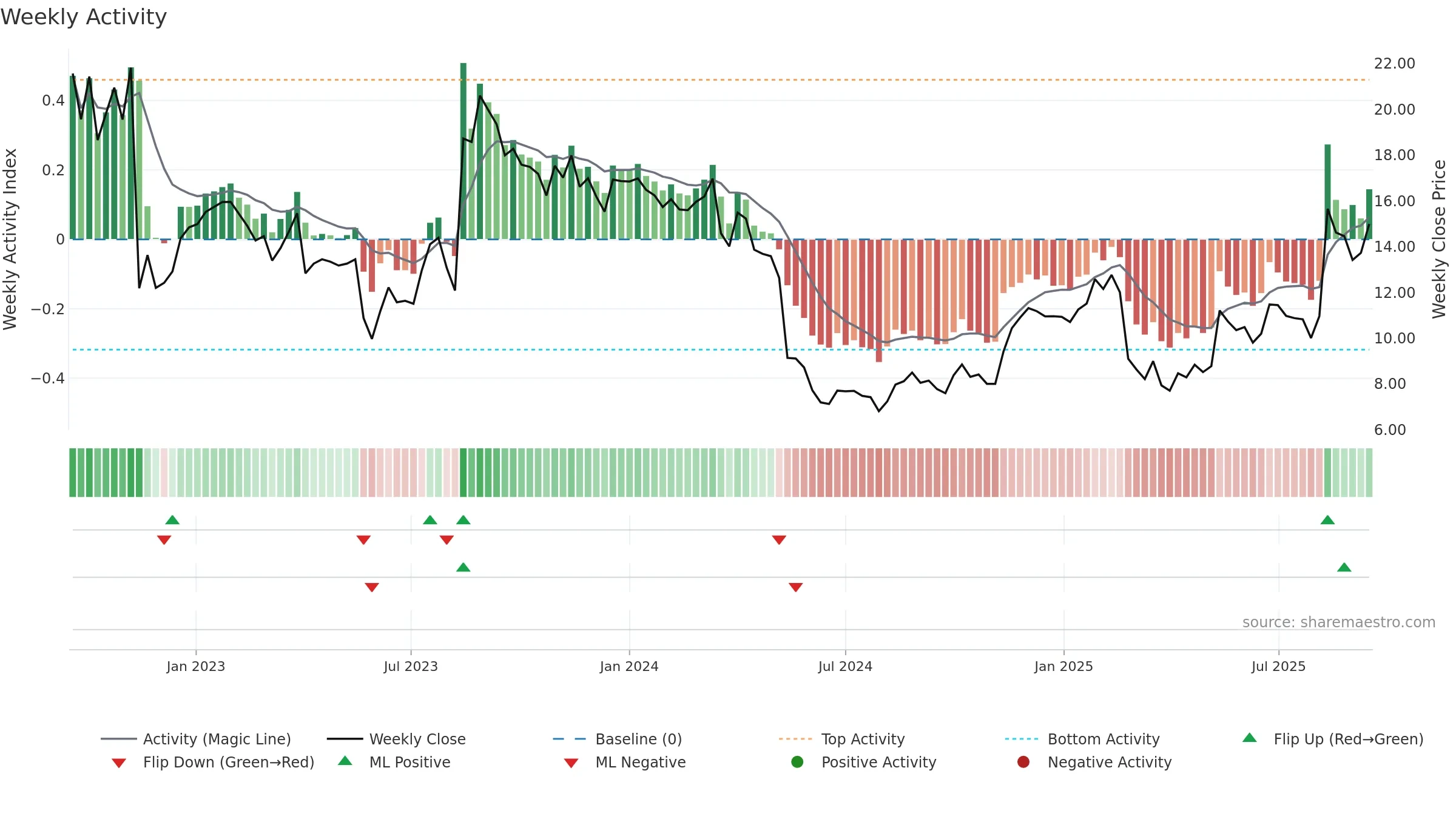
Task: Click the gray Magic Line sample in legend
Action: 118,739
